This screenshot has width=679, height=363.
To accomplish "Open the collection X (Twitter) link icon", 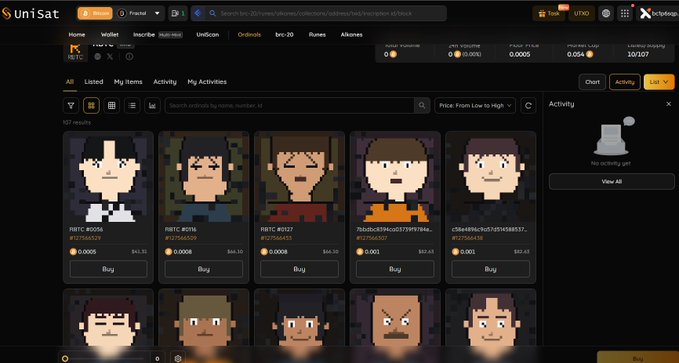I will 110,57.
